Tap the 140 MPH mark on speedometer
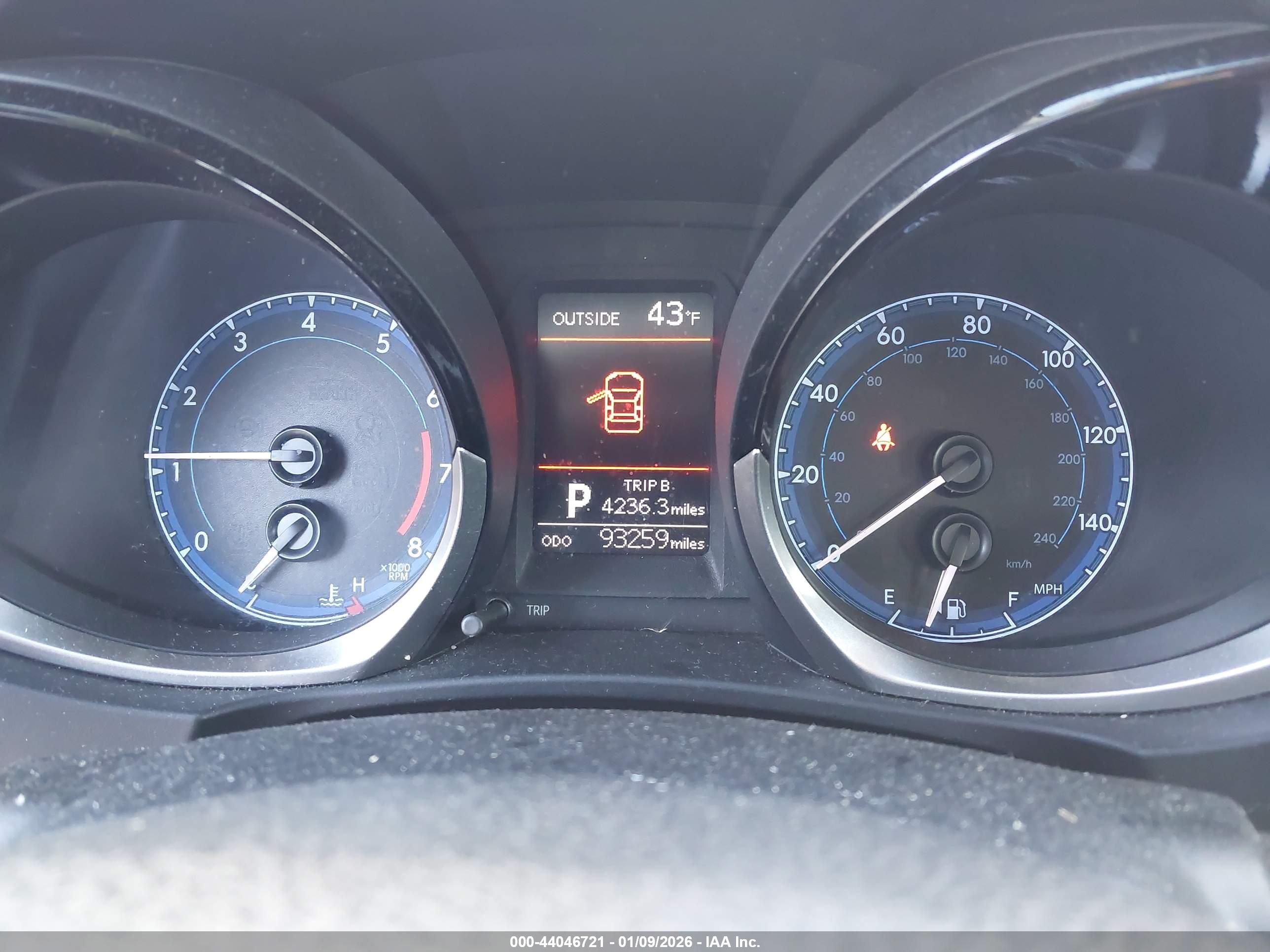Screen dimensions: 1270x952 pyautogui.click(x=1095, y=522)
